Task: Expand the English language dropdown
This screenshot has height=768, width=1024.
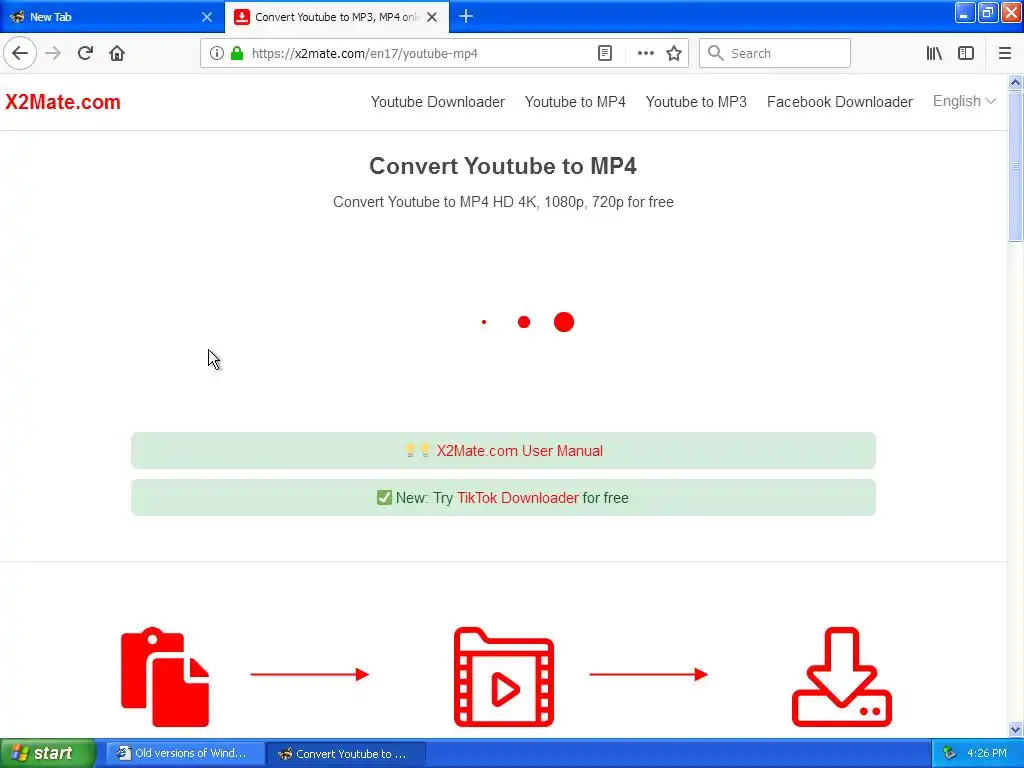Action: pos(964,101)
